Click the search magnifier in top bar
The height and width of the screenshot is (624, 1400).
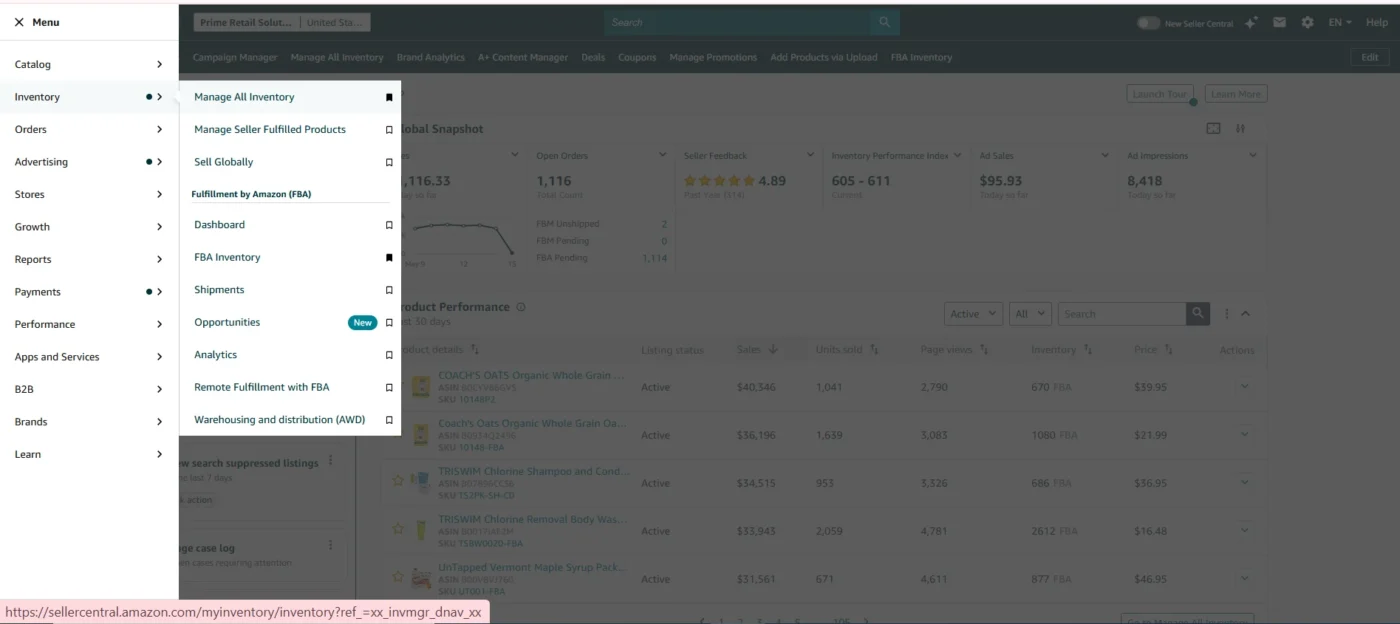click(884, 22)
